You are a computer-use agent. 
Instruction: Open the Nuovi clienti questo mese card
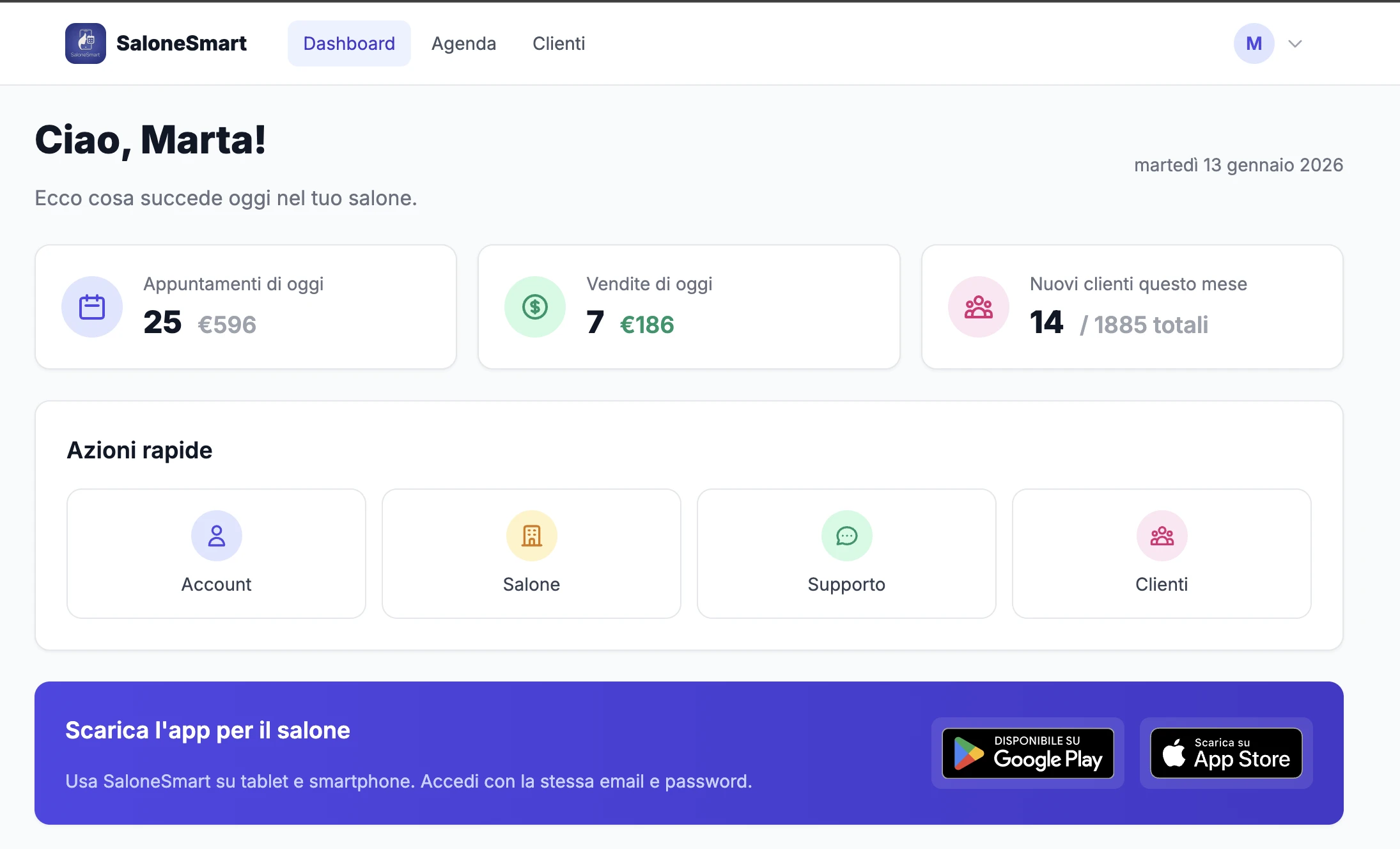[1132, 307]
